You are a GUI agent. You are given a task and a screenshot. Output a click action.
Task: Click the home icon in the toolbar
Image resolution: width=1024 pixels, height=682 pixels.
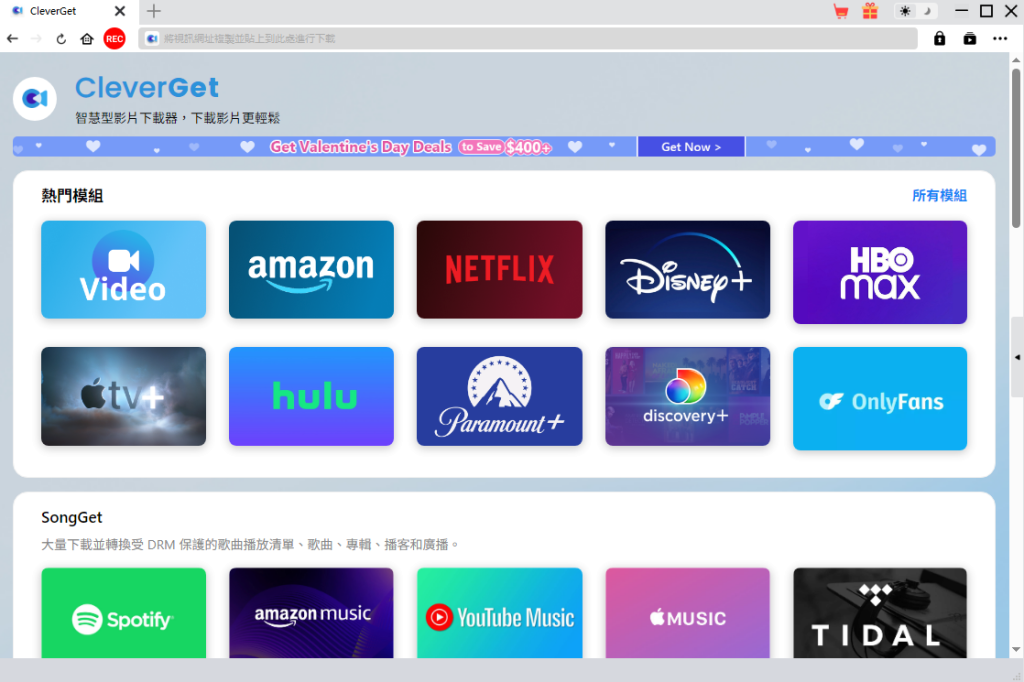point(88,38)
